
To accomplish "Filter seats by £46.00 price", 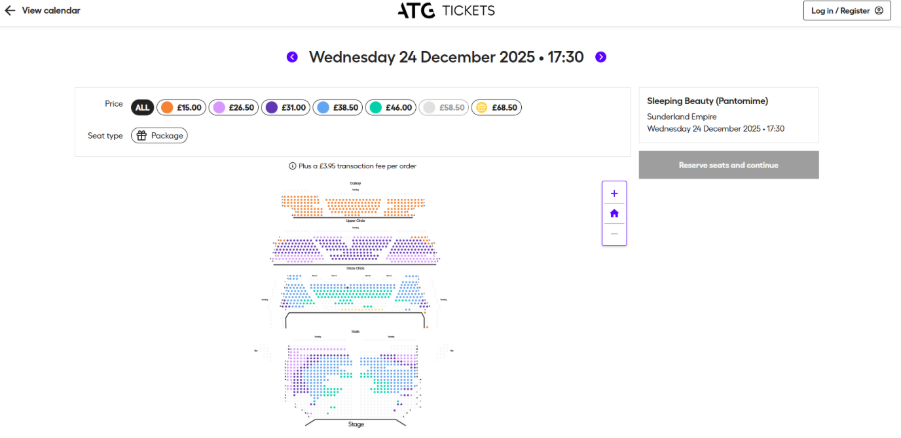I will click(390, 107).
